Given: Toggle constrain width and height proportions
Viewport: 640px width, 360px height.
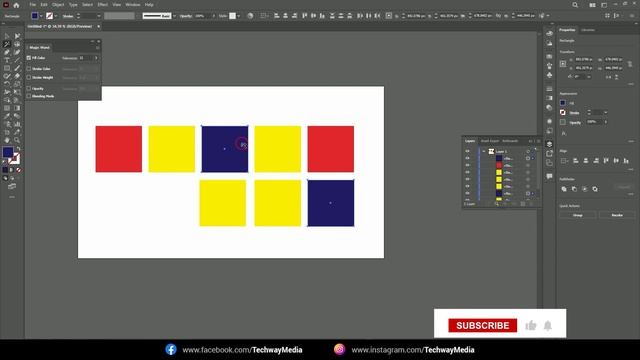Looking at the screenshot, I should [630, 64].
